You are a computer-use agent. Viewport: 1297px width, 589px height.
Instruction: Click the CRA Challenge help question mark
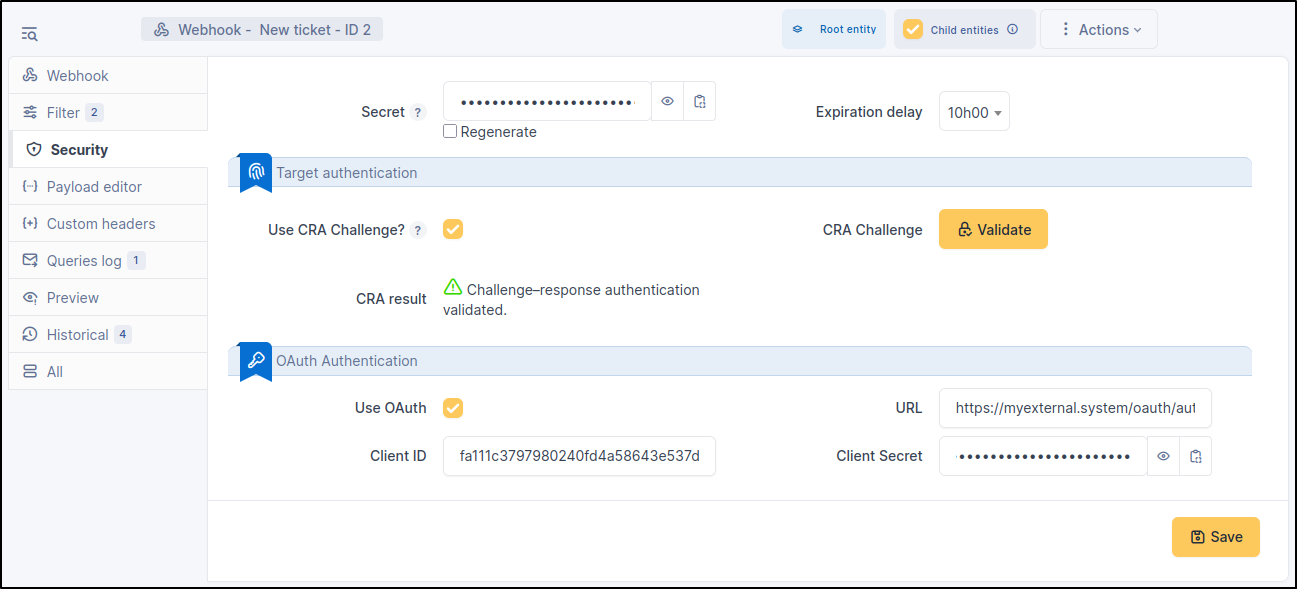pyautogui.click(x=418, y=230)
